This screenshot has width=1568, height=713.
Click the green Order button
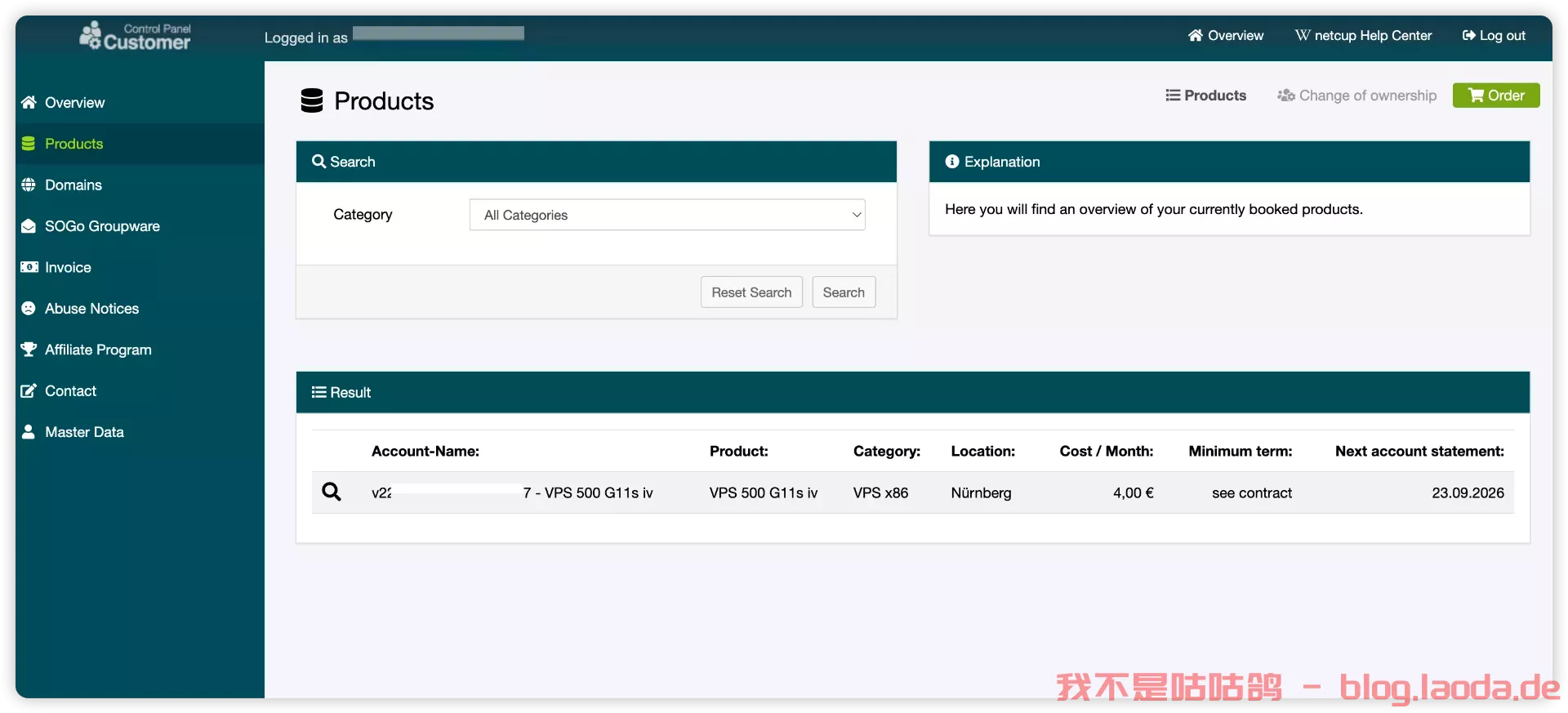pyautogui.click(x=1495, y=96)
